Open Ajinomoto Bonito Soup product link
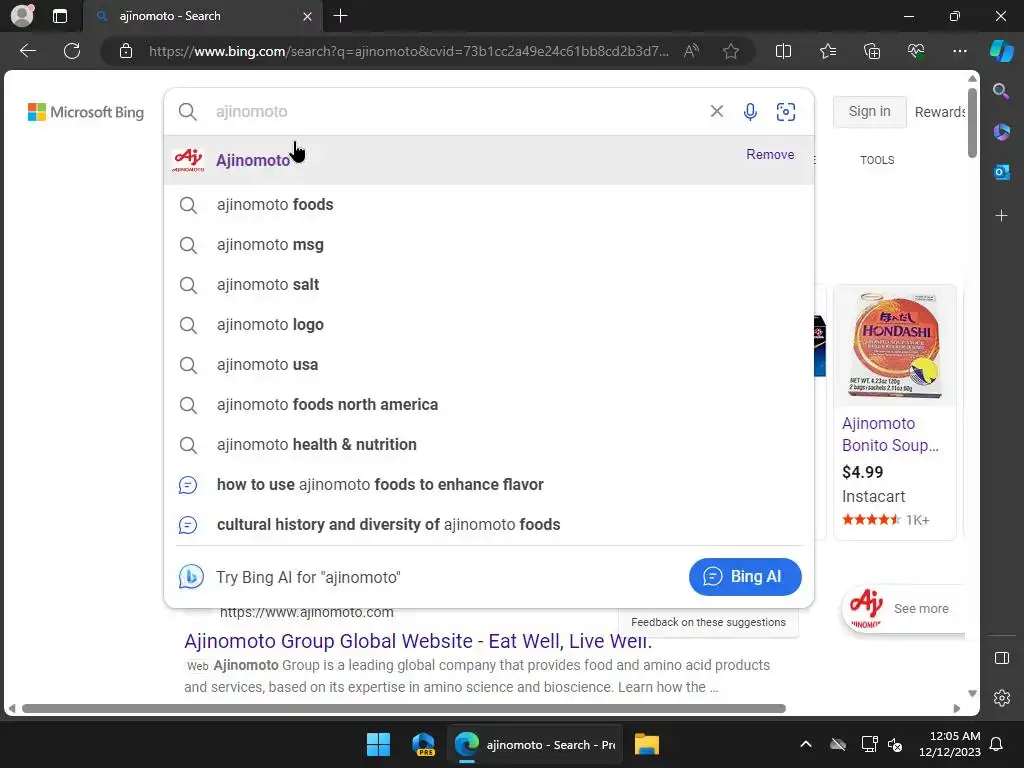Viewport: 1024px width, 768px height. point(890,434)
